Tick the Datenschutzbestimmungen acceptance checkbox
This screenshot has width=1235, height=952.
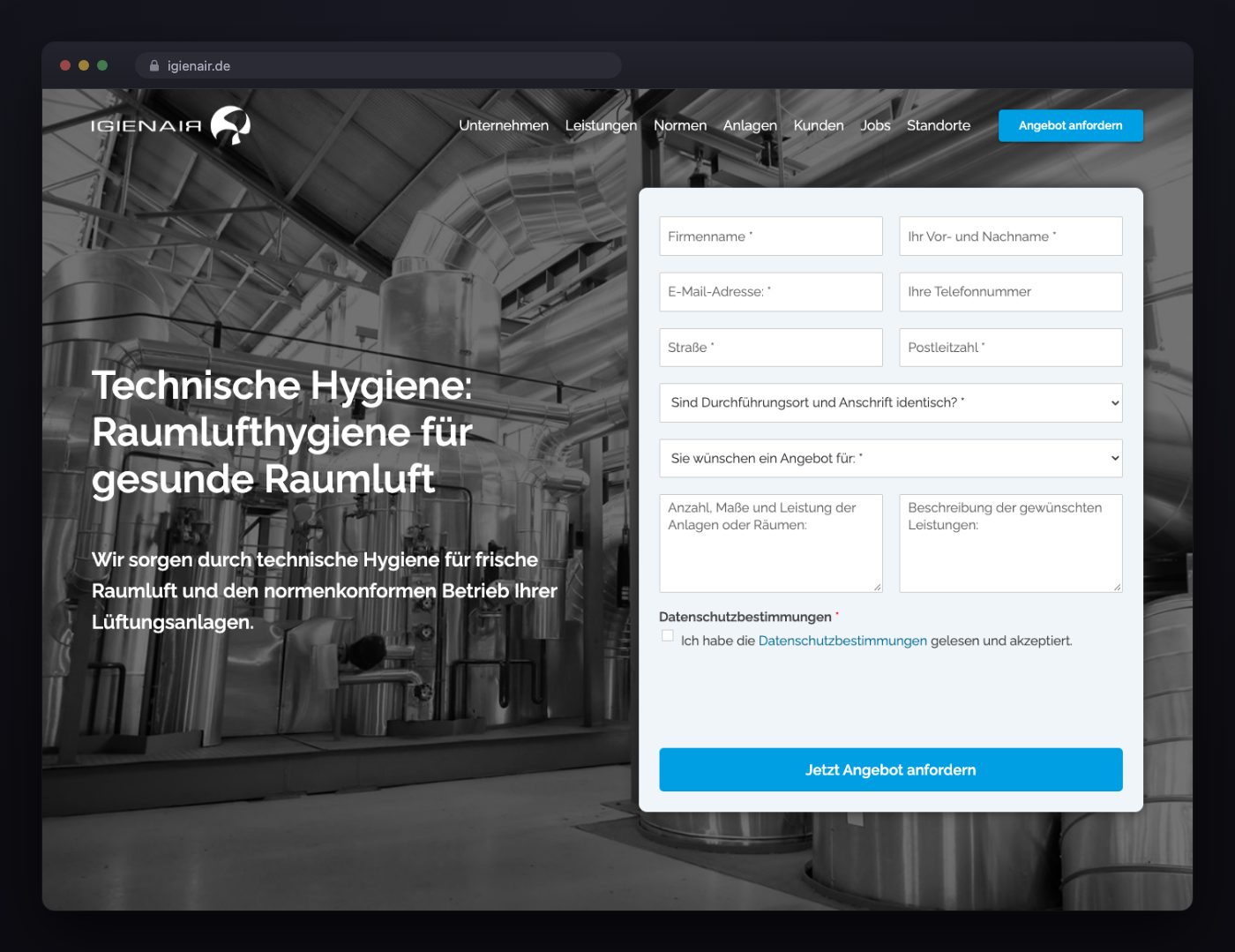tap(668, 635)
